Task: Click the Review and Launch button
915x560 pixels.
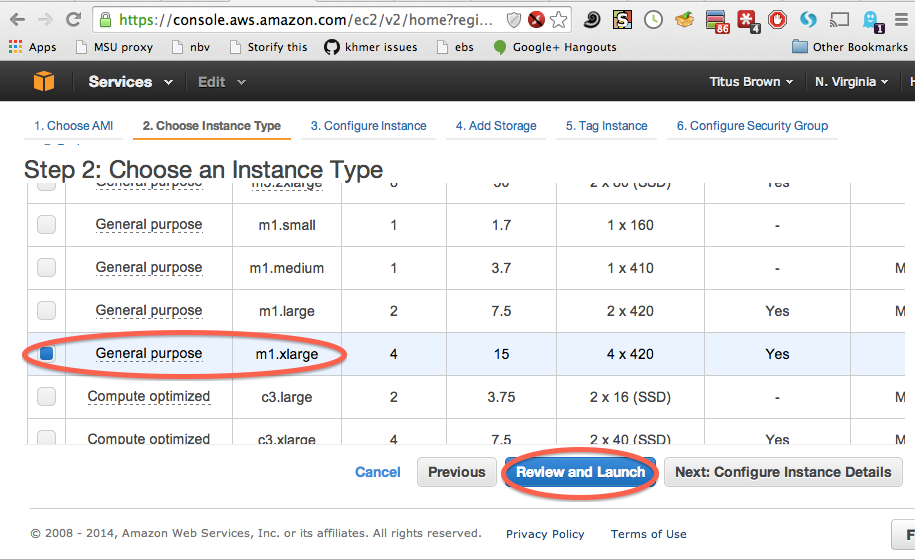Action: click(581, 472)
